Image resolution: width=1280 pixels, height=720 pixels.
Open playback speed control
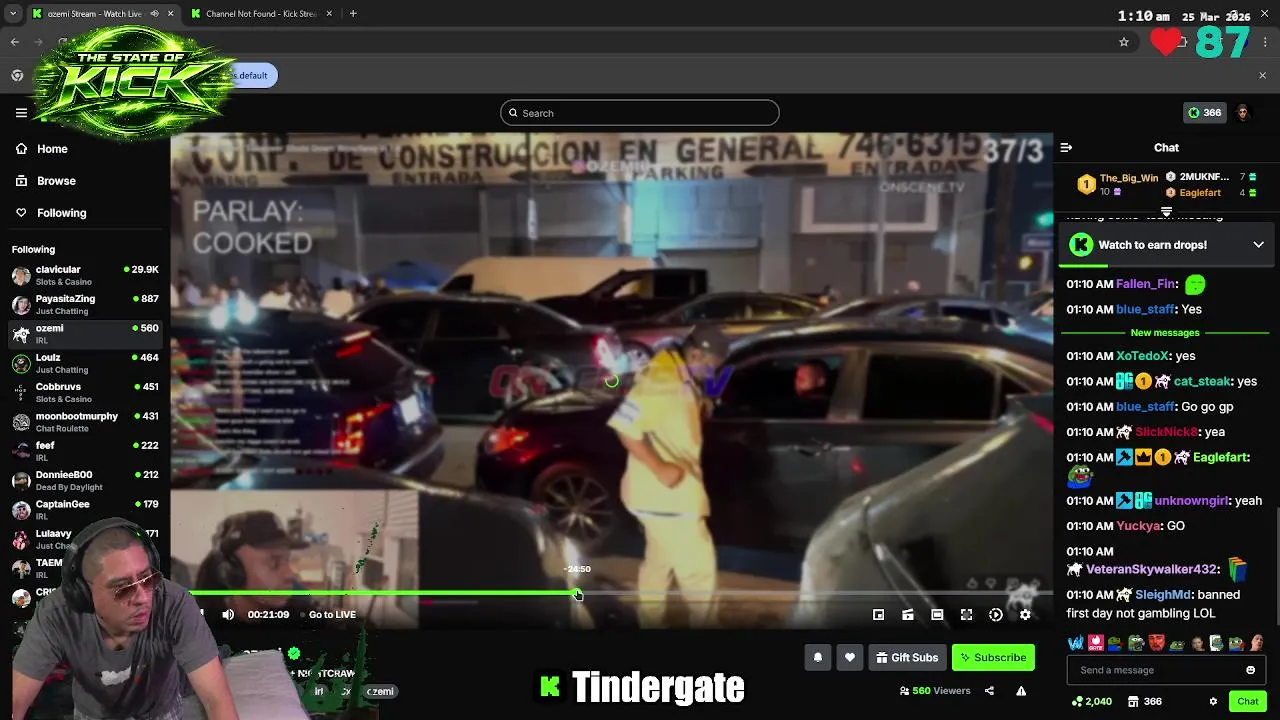pos(996,615)
